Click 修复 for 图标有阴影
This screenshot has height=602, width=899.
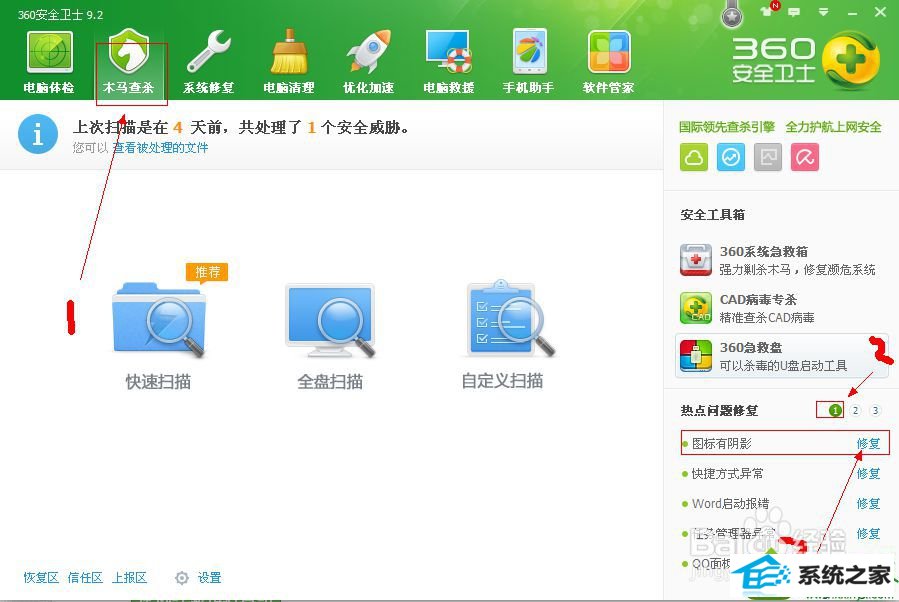(868, 443)
